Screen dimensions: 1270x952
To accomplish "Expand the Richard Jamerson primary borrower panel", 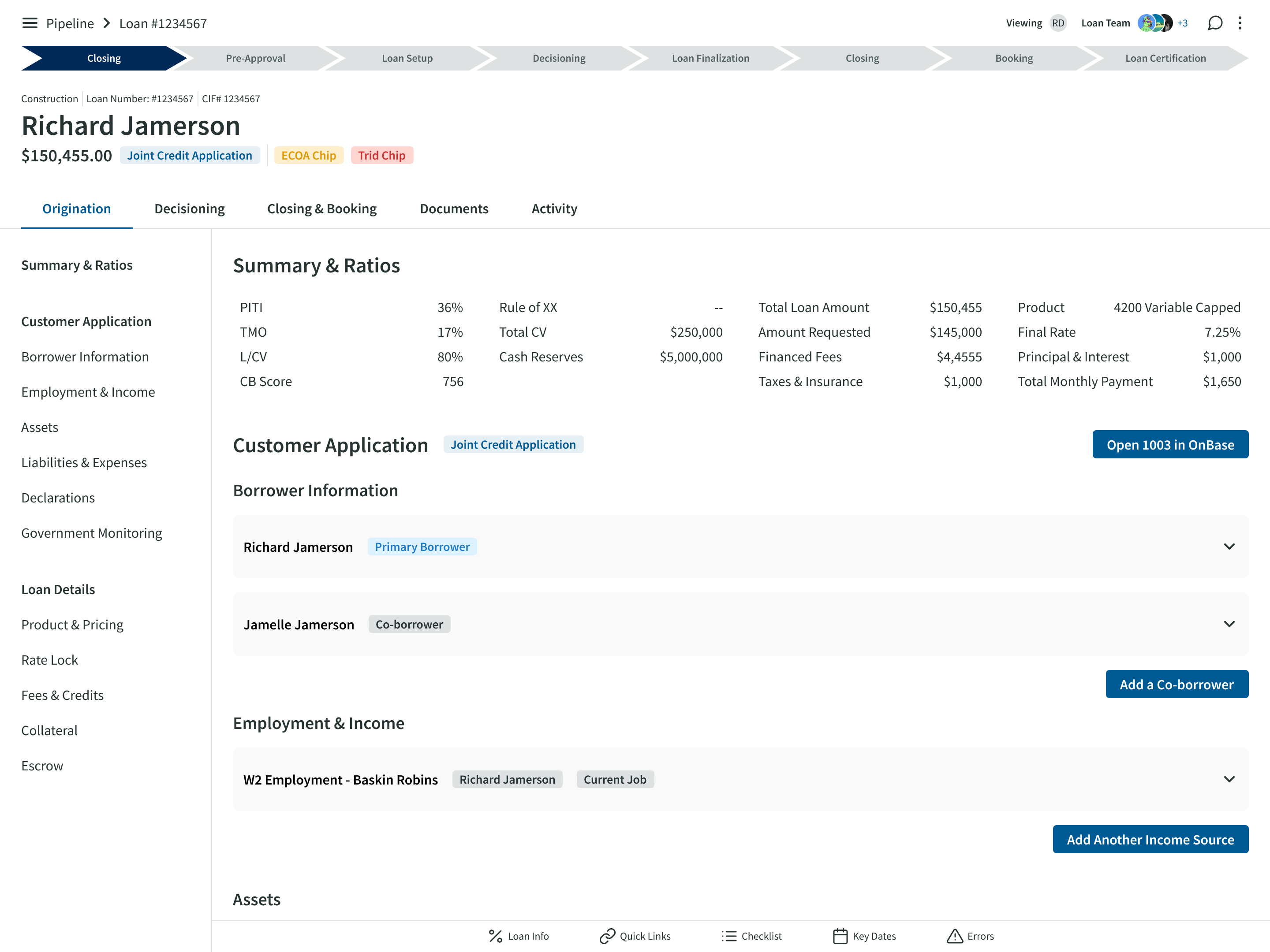I will tap(1229, 546).
